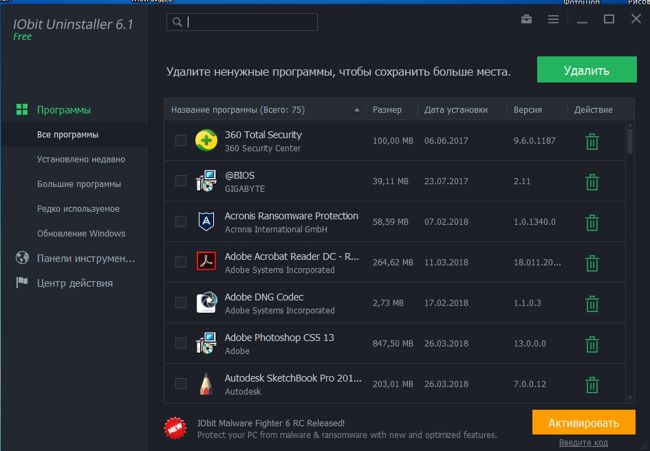Click trash icon for Adobe Acrobat Reader DC
The image size is (650, 451).
click(592, 263)
